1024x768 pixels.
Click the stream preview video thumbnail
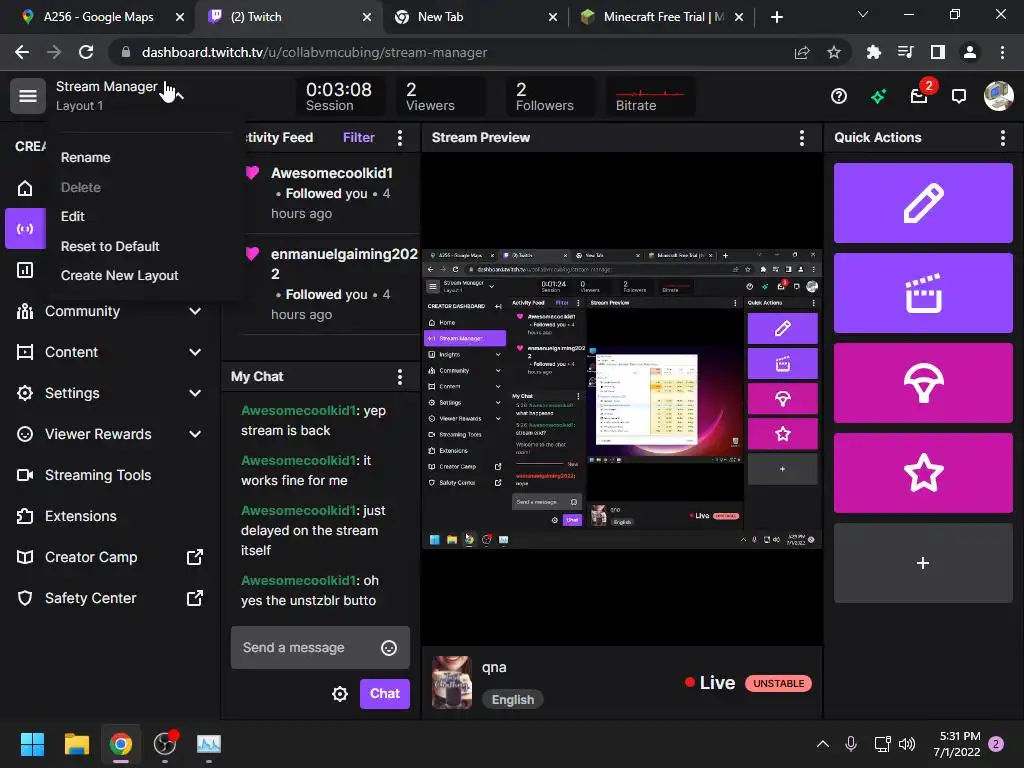coord(622,398)
